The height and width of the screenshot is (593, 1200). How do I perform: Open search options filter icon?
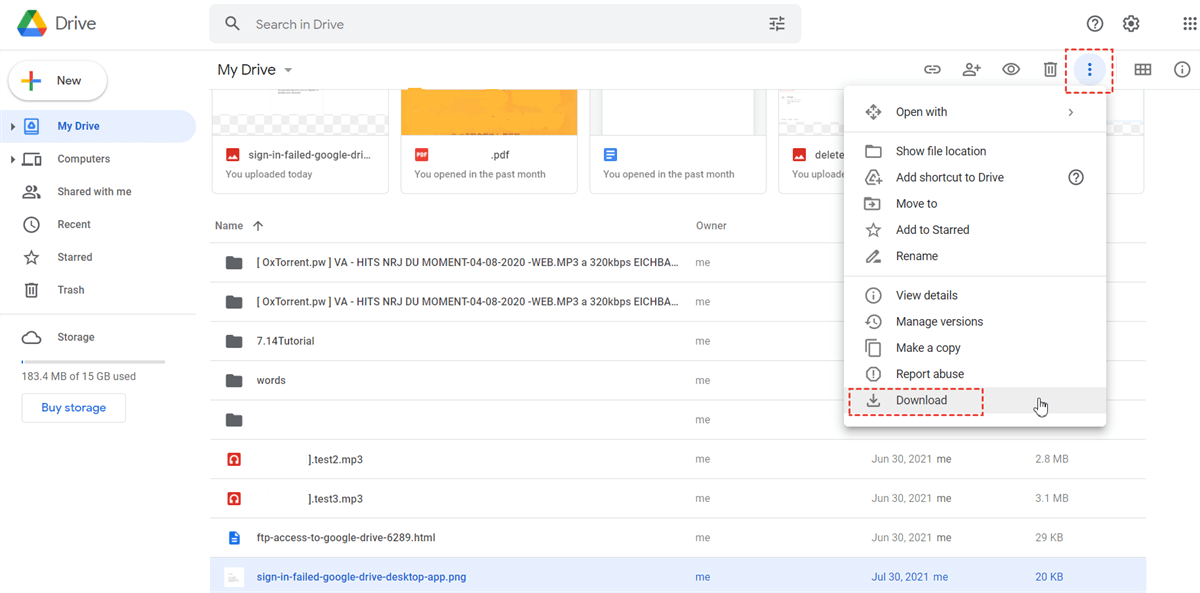point(777,24)
